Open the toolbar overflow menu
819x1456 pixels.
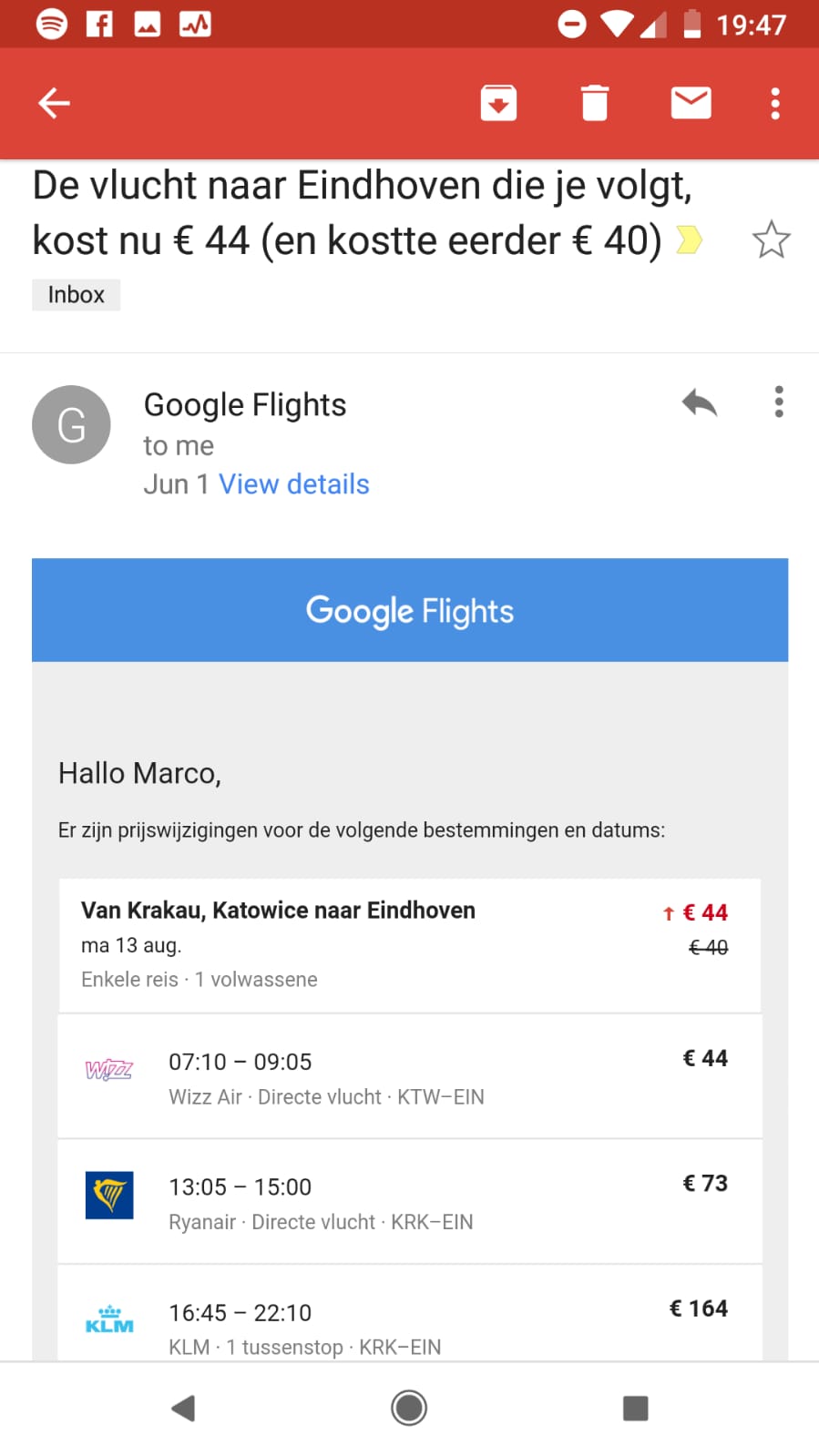[775, 103]
